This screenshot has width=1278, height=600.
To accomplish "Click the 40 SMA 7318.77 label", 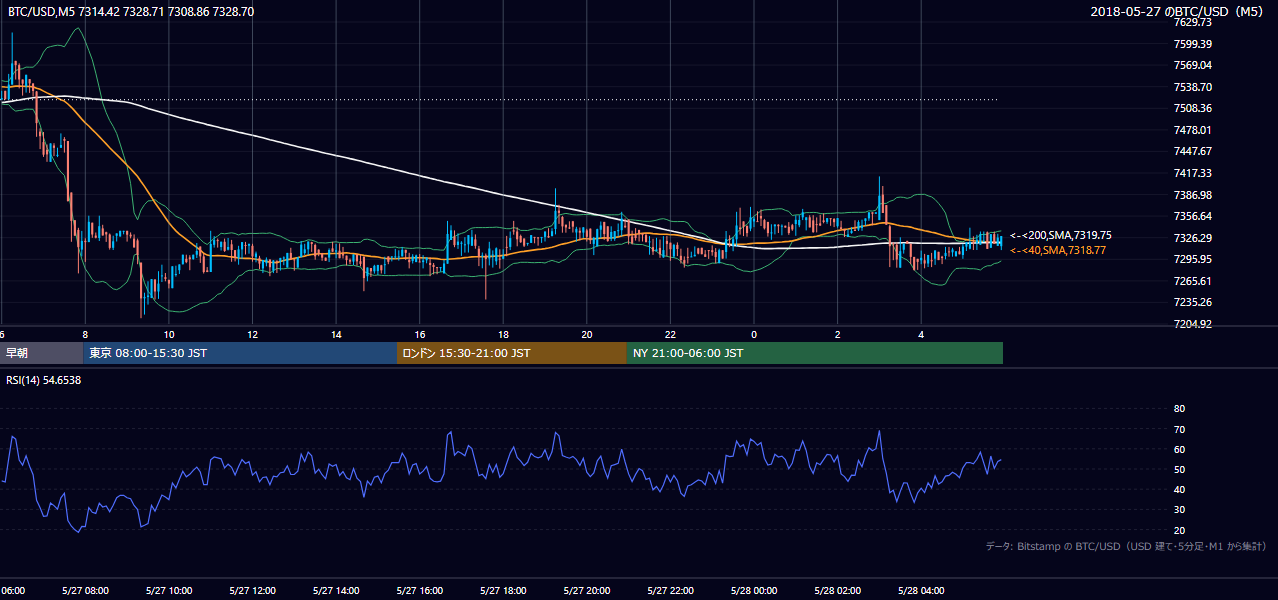I will click(1058, 250).
